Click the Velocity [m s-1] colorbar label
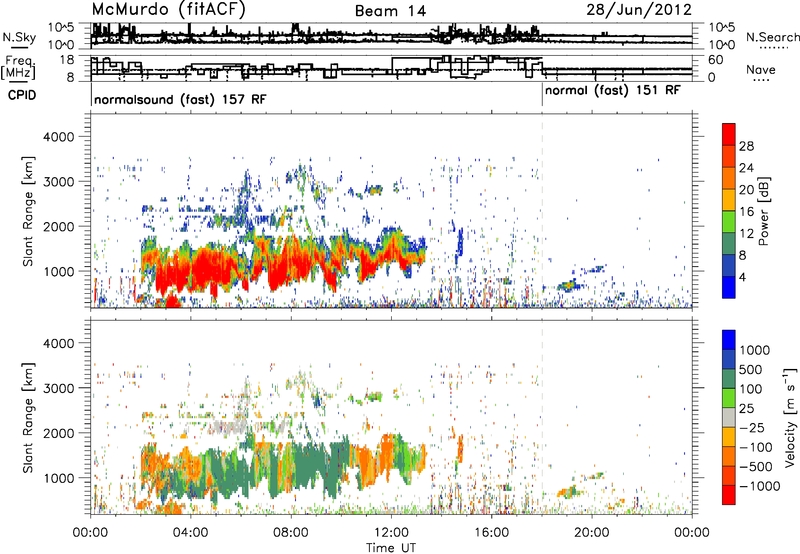 [790, 417]
